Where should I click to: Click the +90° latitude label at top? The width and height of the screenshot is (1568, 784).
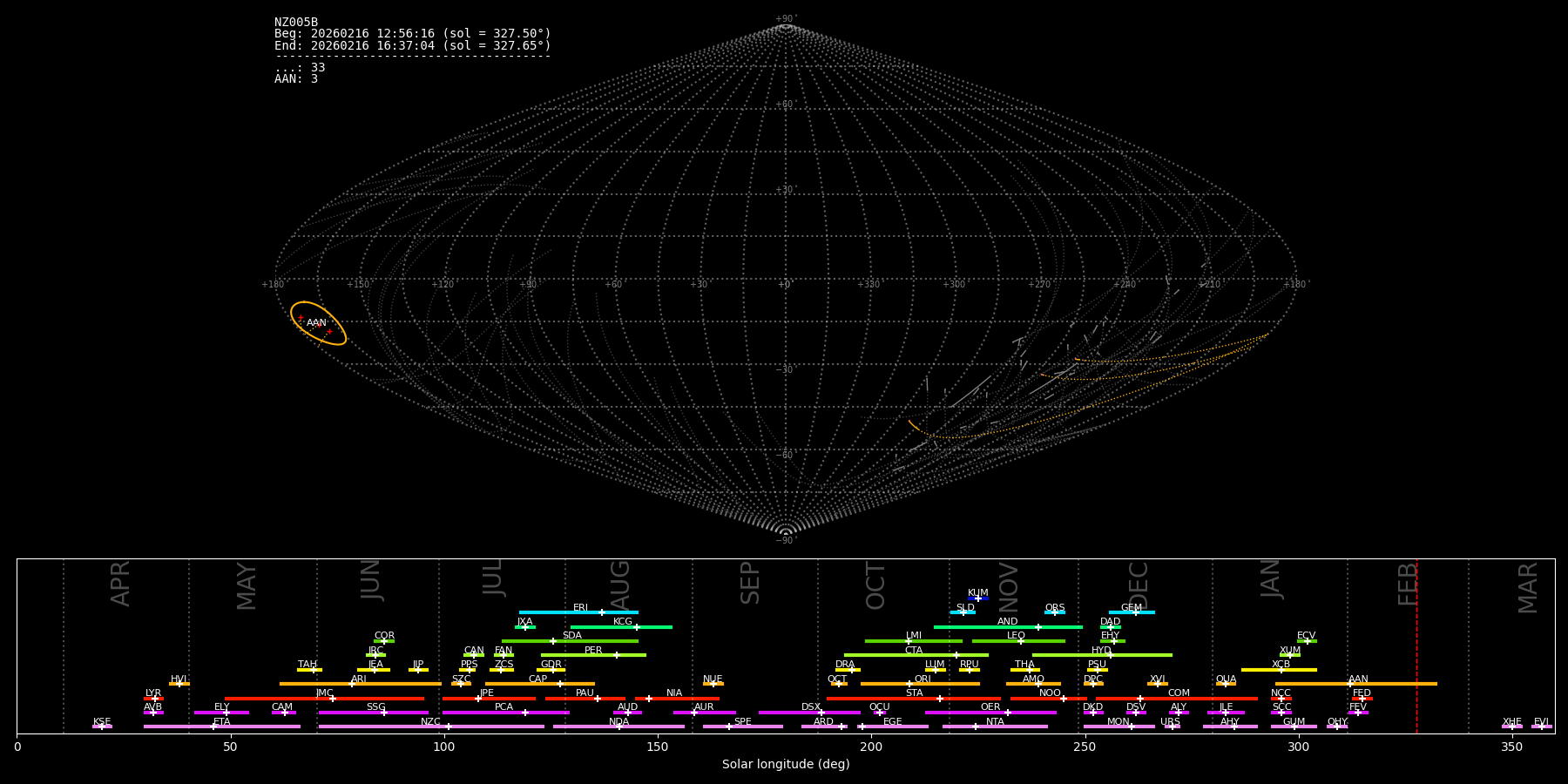tap(785, 19)
